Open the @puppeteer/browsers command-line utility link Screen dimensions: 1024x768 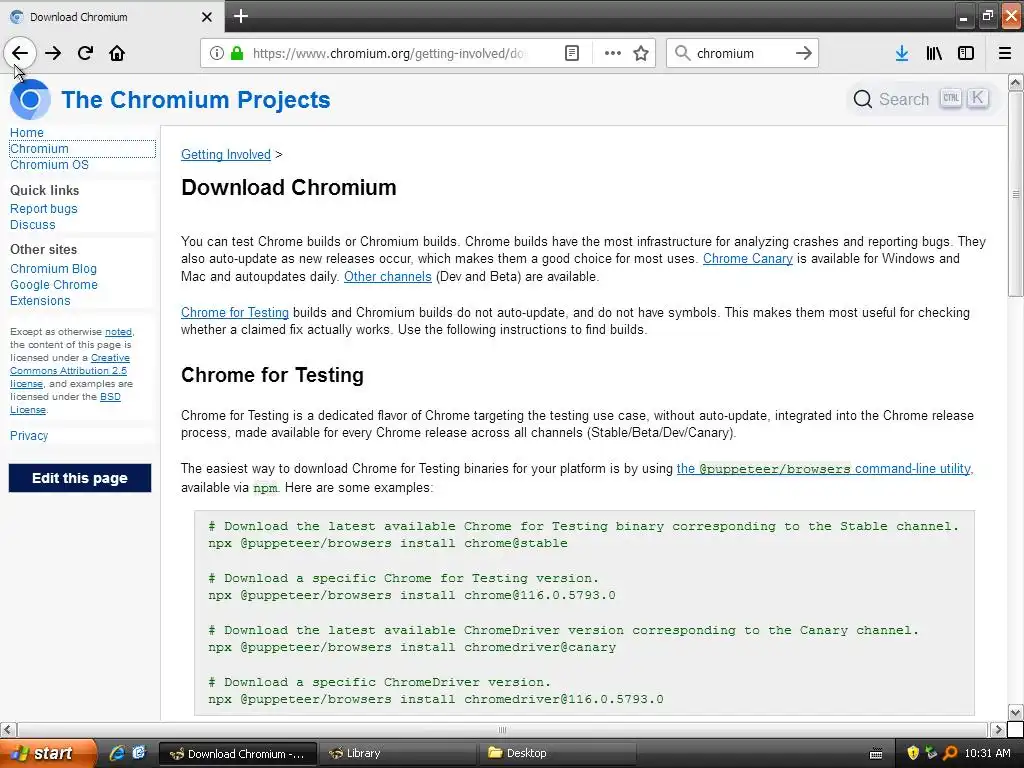pyautogui.click(x=824, y=468)
